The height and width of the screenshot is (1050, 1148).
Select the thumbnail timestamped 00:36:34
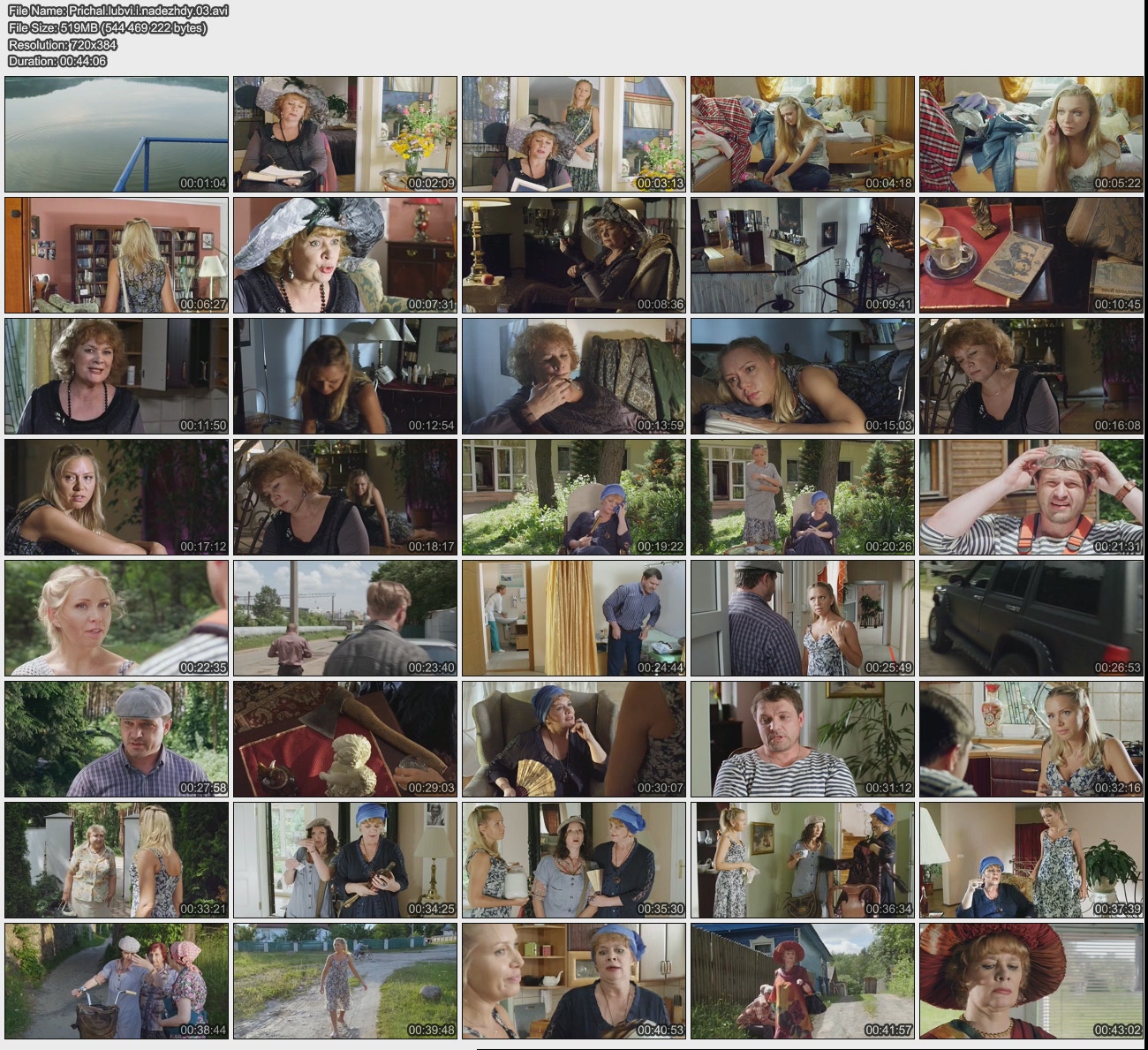pos(802,860)
